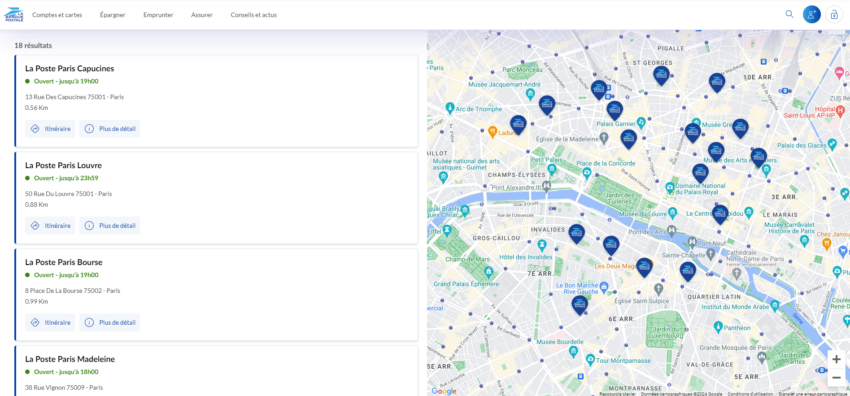Click Itinéraire for La Poste Paris Louvre

coord(50,225)
